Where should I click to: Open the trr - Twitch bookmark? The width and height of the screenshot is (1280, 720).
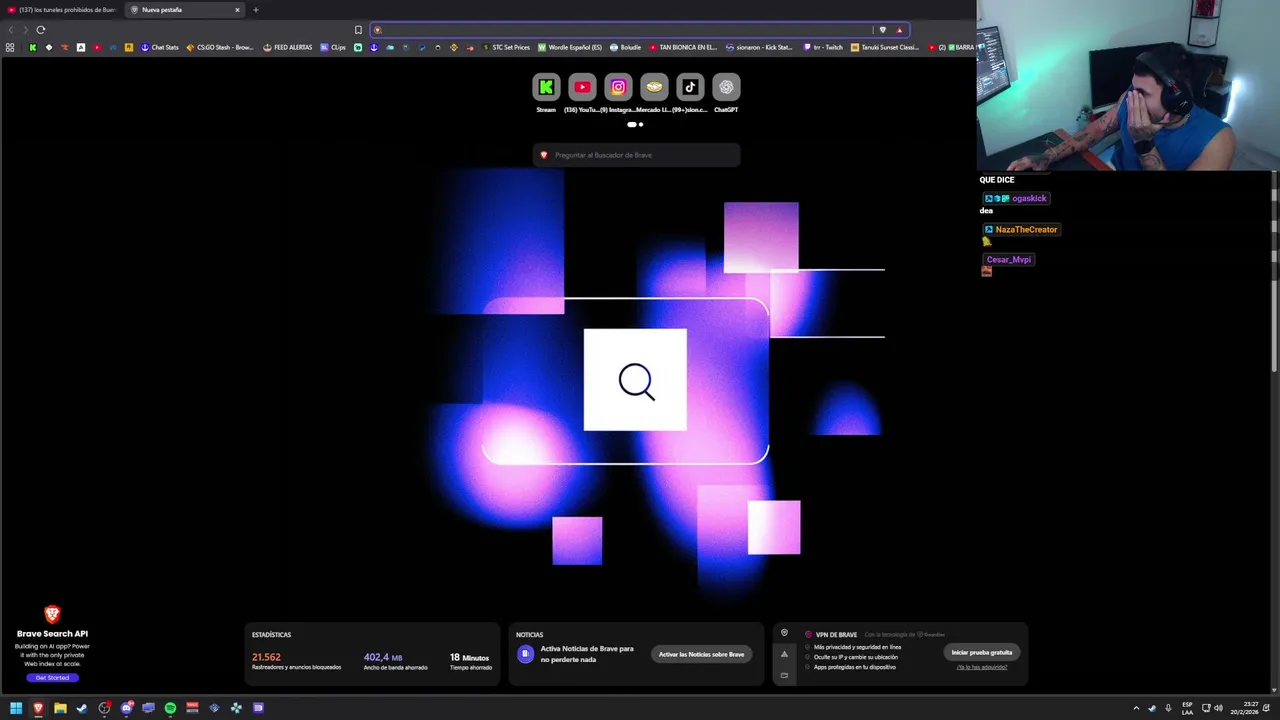[824, 47]
